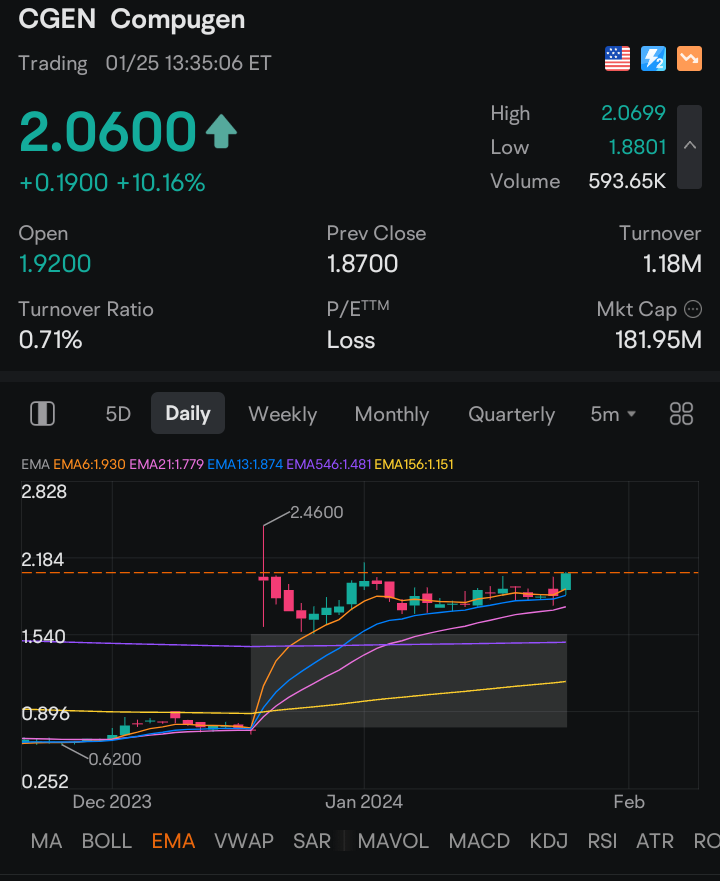
Task: Tap the 2.4600 high marker label
Action: [x=316, y=512]
